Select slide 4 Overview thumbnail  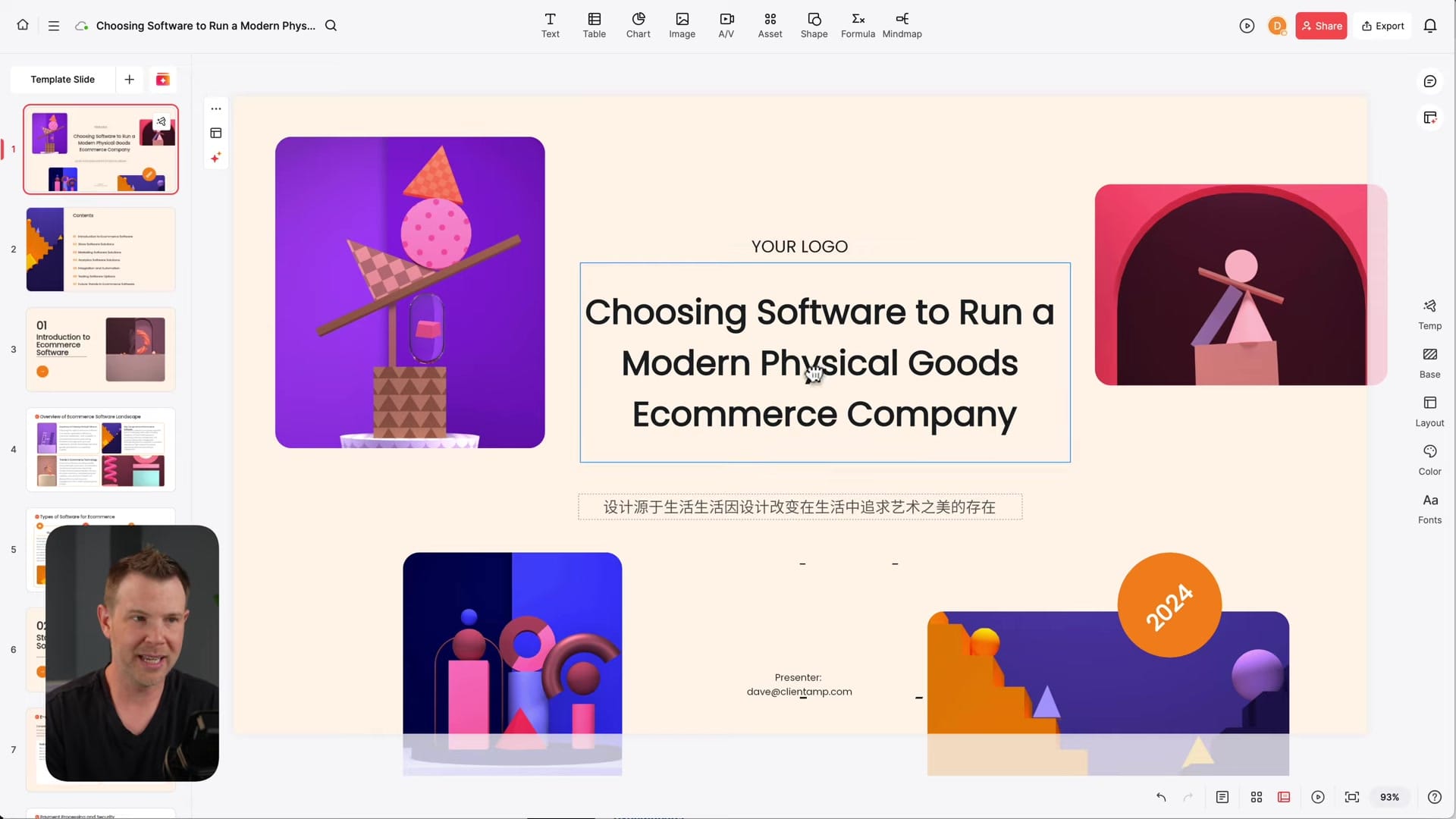(x=101, y=450)
